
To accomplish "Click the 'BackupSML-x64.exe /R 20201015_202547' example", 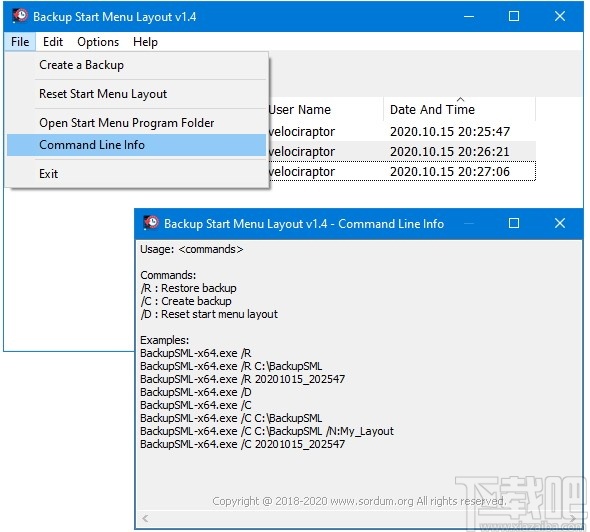I will (242, 379).
